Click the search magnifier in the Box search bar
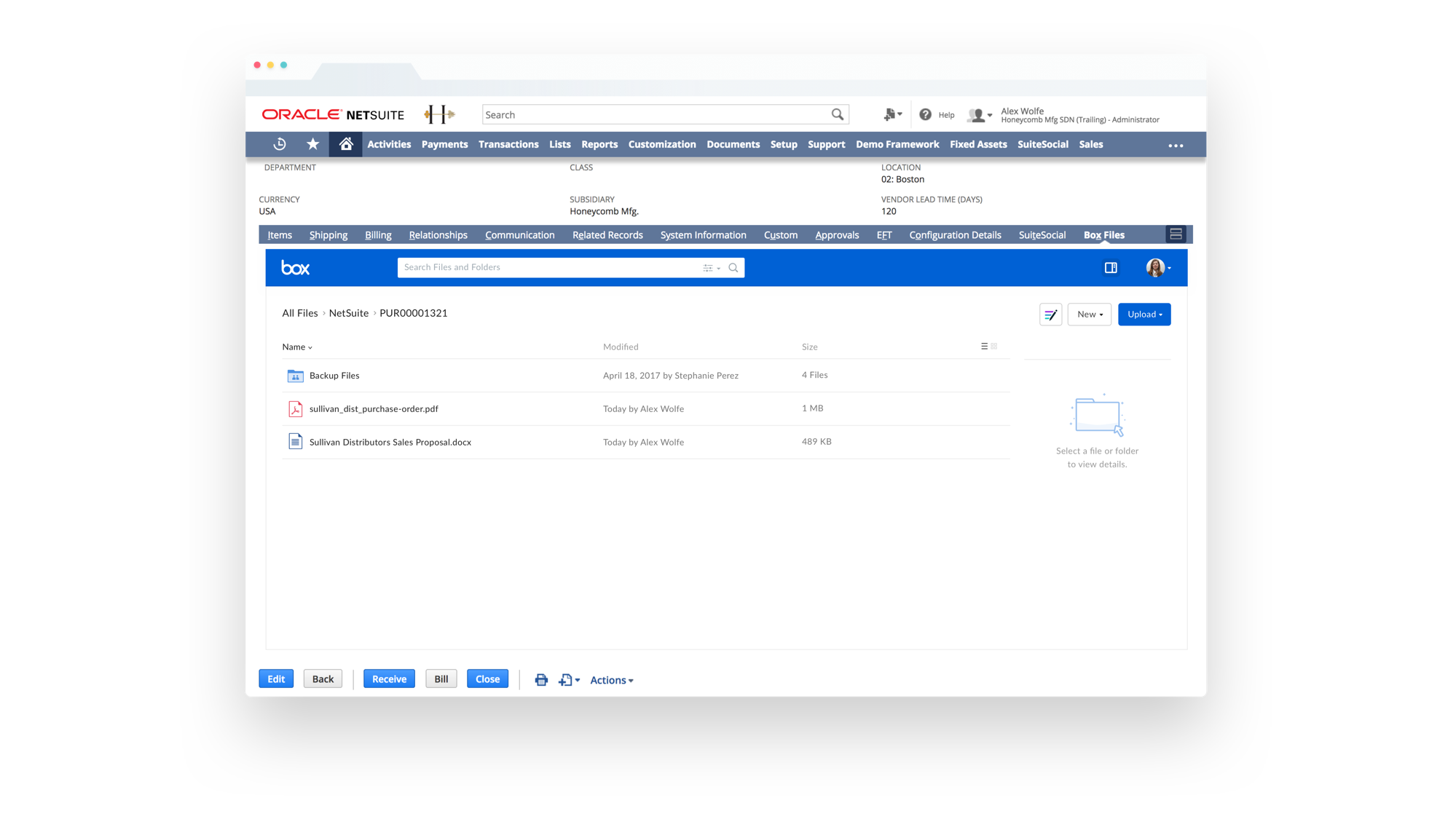Screen dimensions: 1456x819 coord(733,268)
